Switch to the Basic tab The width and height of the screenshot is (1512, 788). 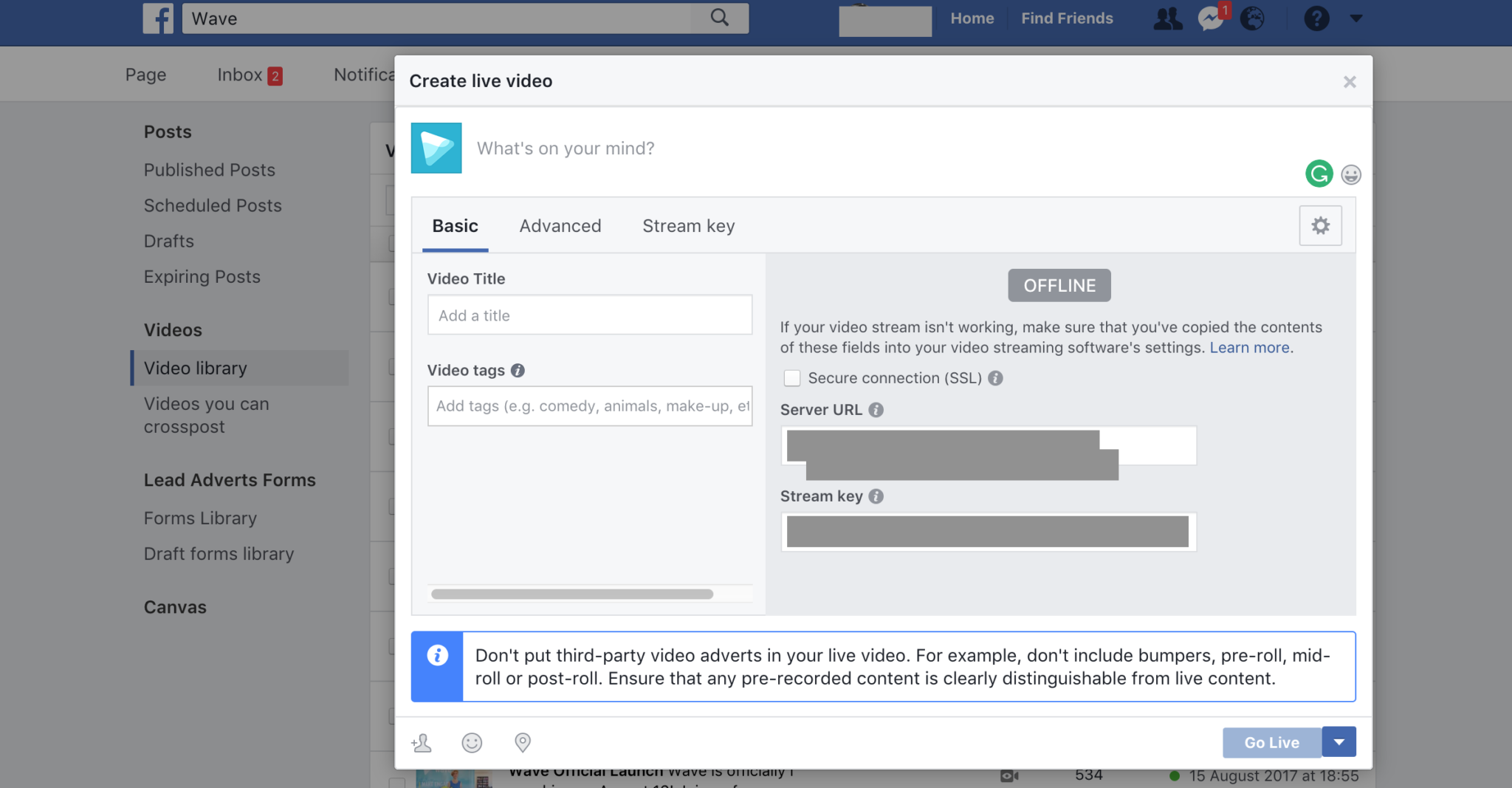pos(456,226)
